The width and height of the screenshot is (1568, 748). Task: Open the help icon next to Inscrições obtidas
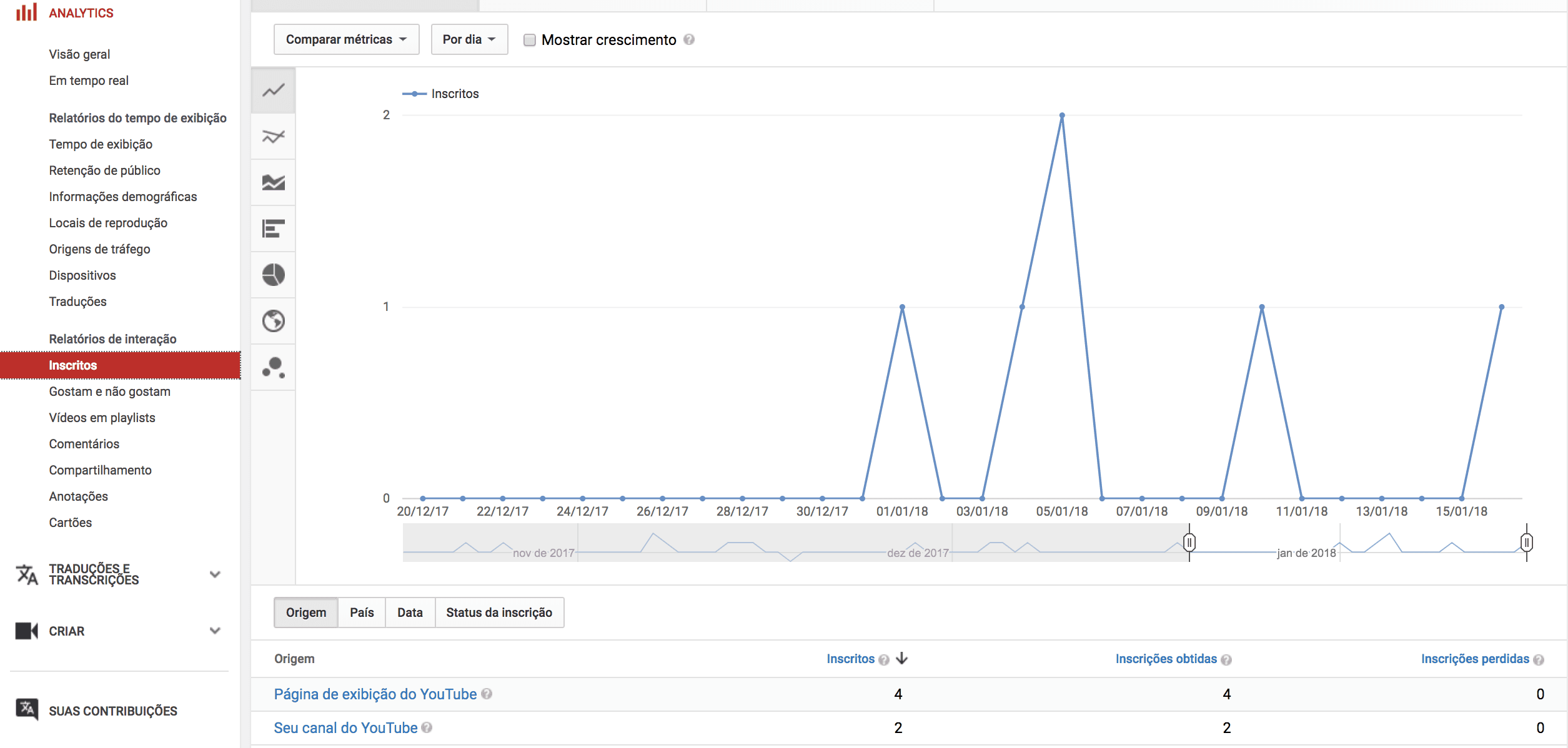[1227, 659]
